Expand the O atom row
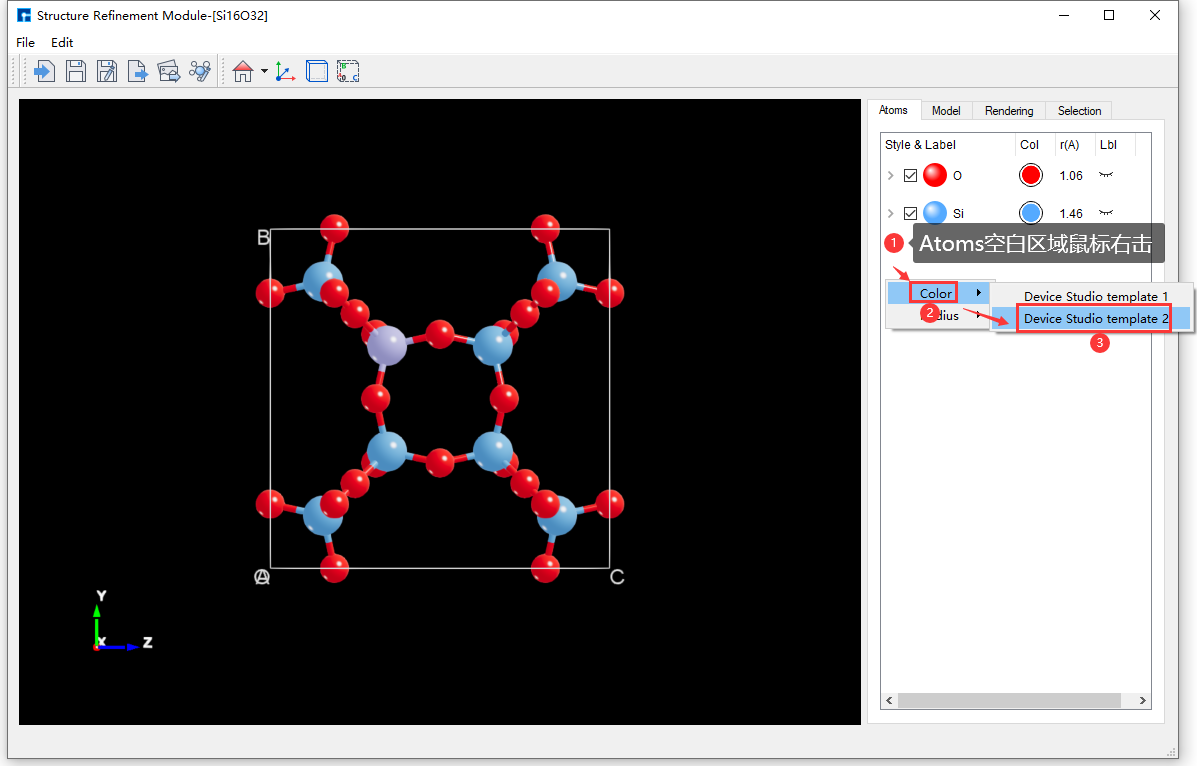This screenshot has width=1197, height=766. 890,176
